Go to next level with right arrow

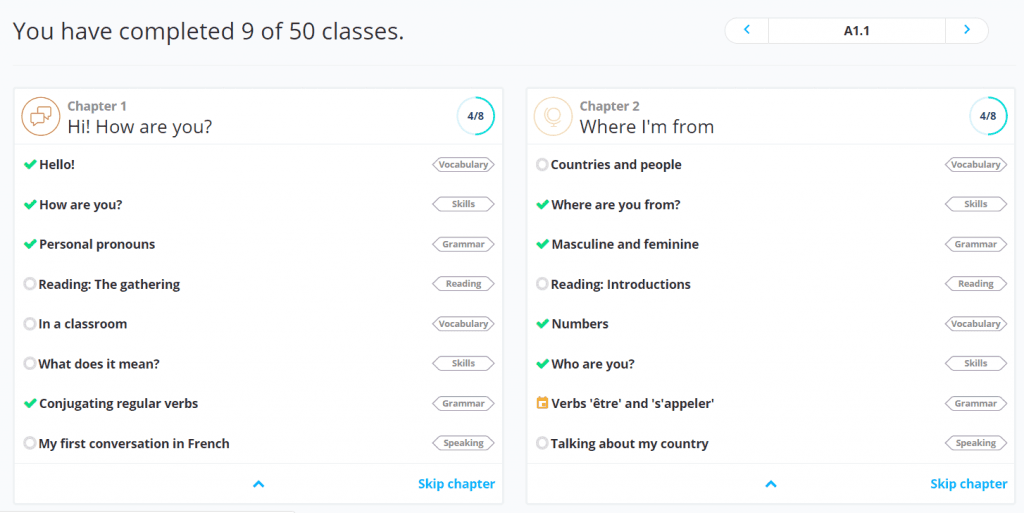coord(967,30)
